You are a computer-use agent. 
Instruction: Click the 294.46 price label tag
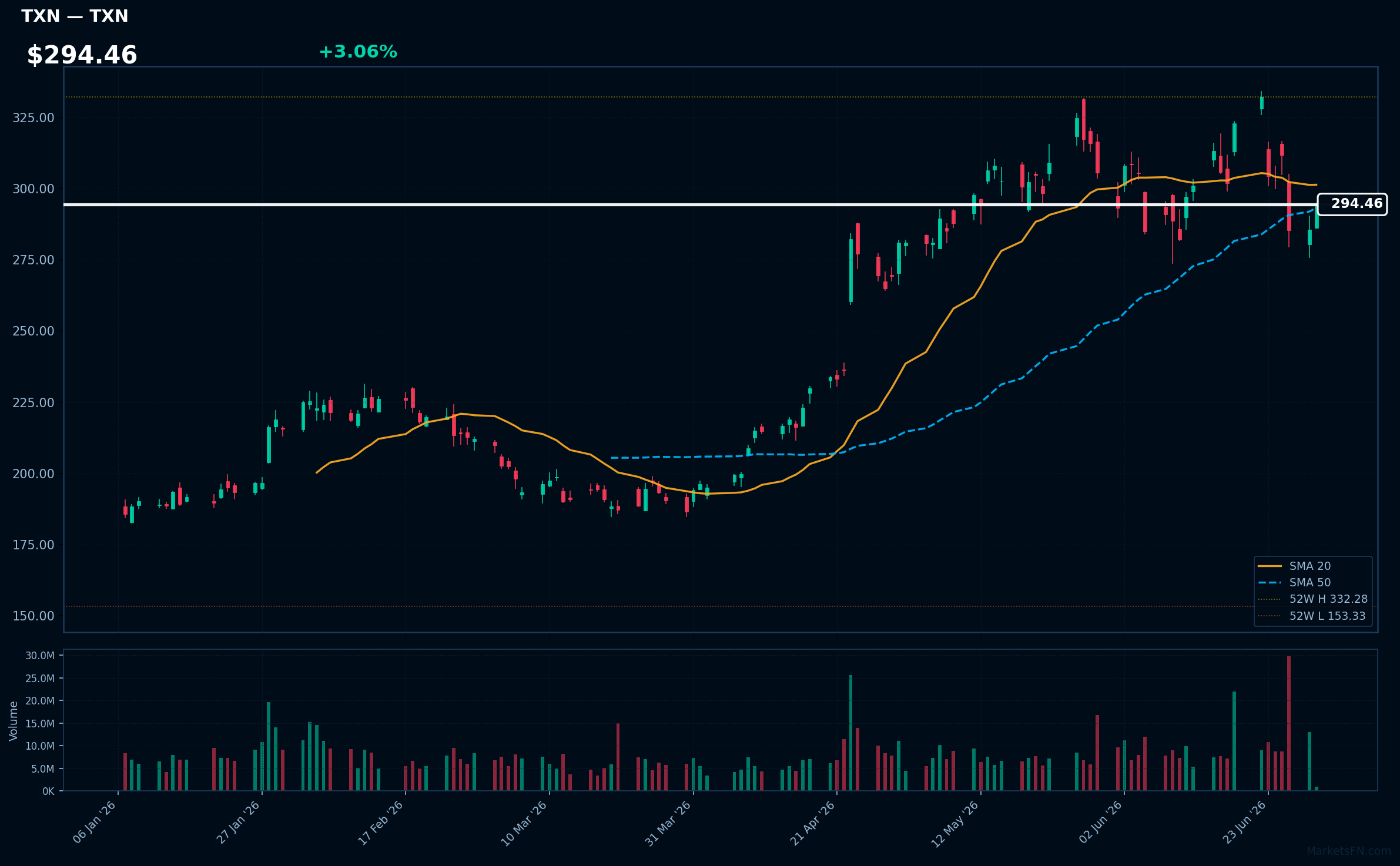pyautogui.click(x=1352, y=204)
